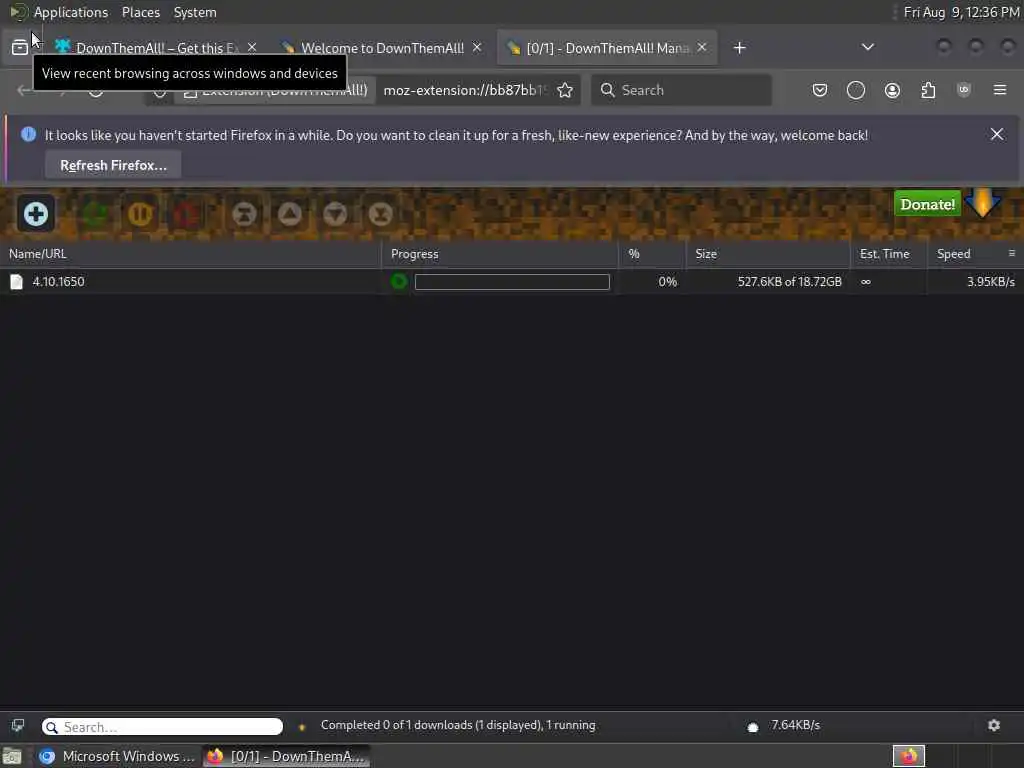Pause the selected download
The image size is (1024, 768).
click(140, 214)
